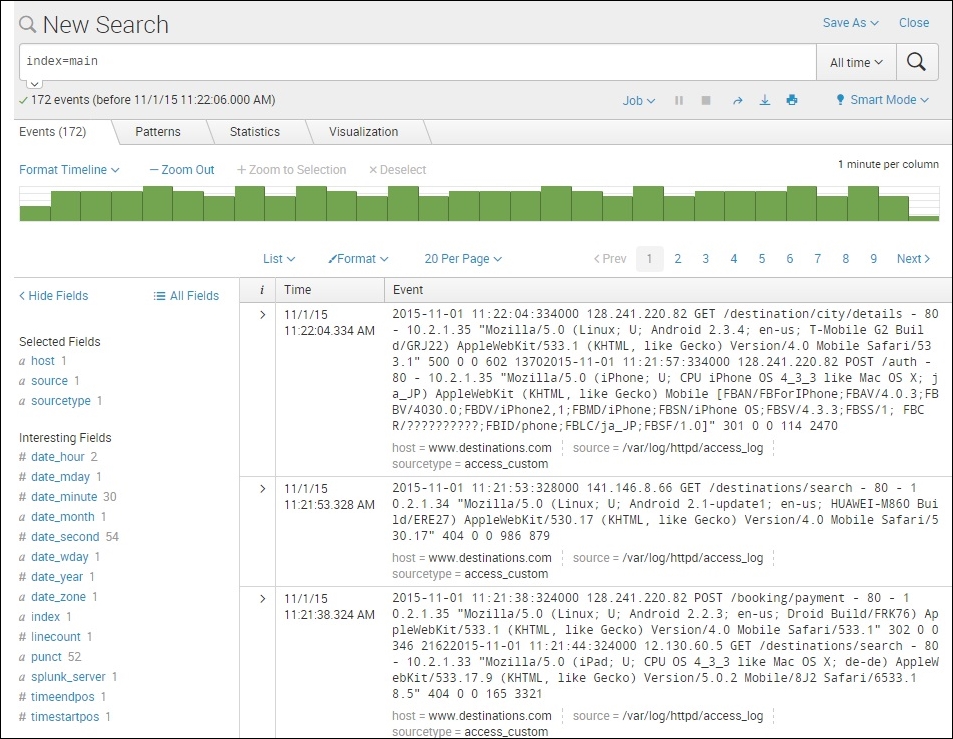953x739 pixels.
Task: Click the magnifying glass search button
Action: pyautogui.click(x=916, y=62)
